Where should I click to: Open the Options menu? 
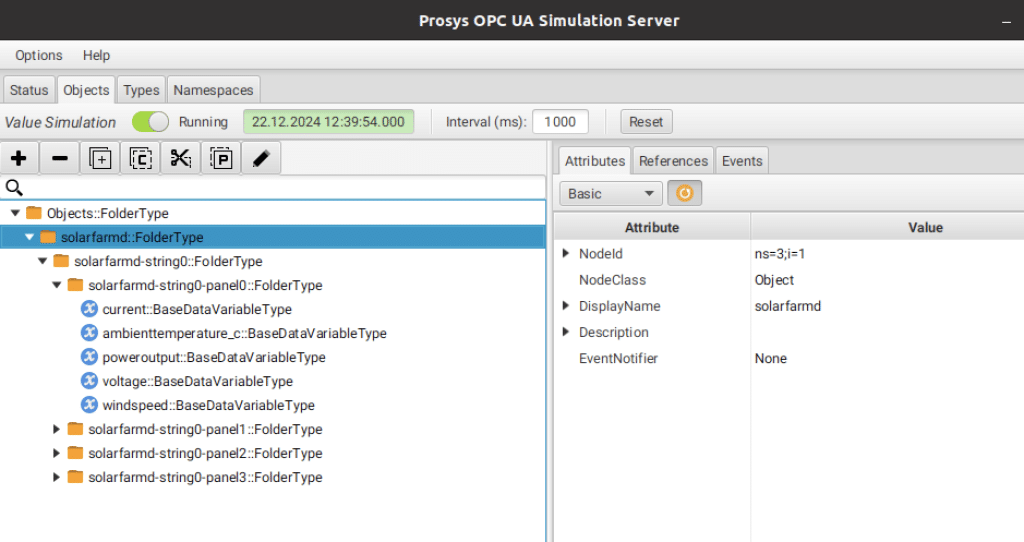[x=39, y=56]
